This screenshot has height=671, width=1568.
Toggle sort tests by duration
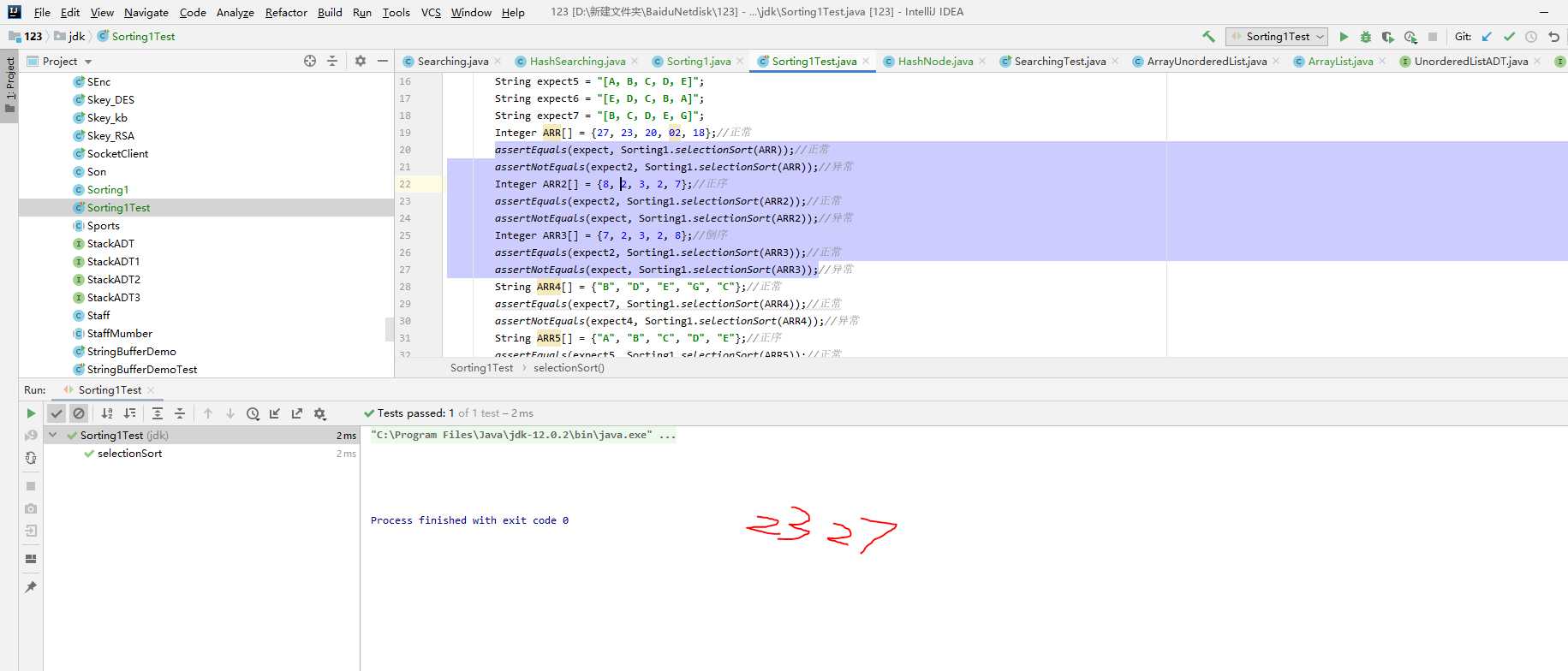coord(129,413)
